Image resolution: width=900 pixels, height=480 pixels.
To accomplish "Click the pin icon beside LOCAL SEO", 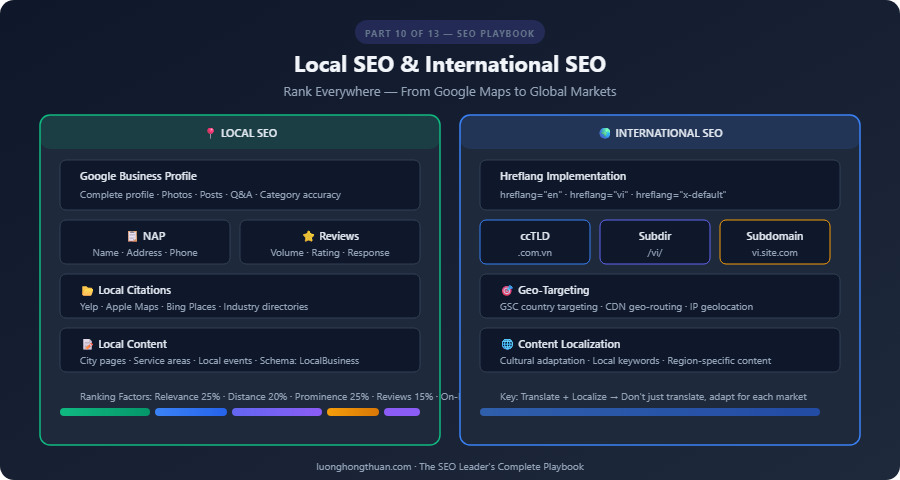I will click(211, 133).
